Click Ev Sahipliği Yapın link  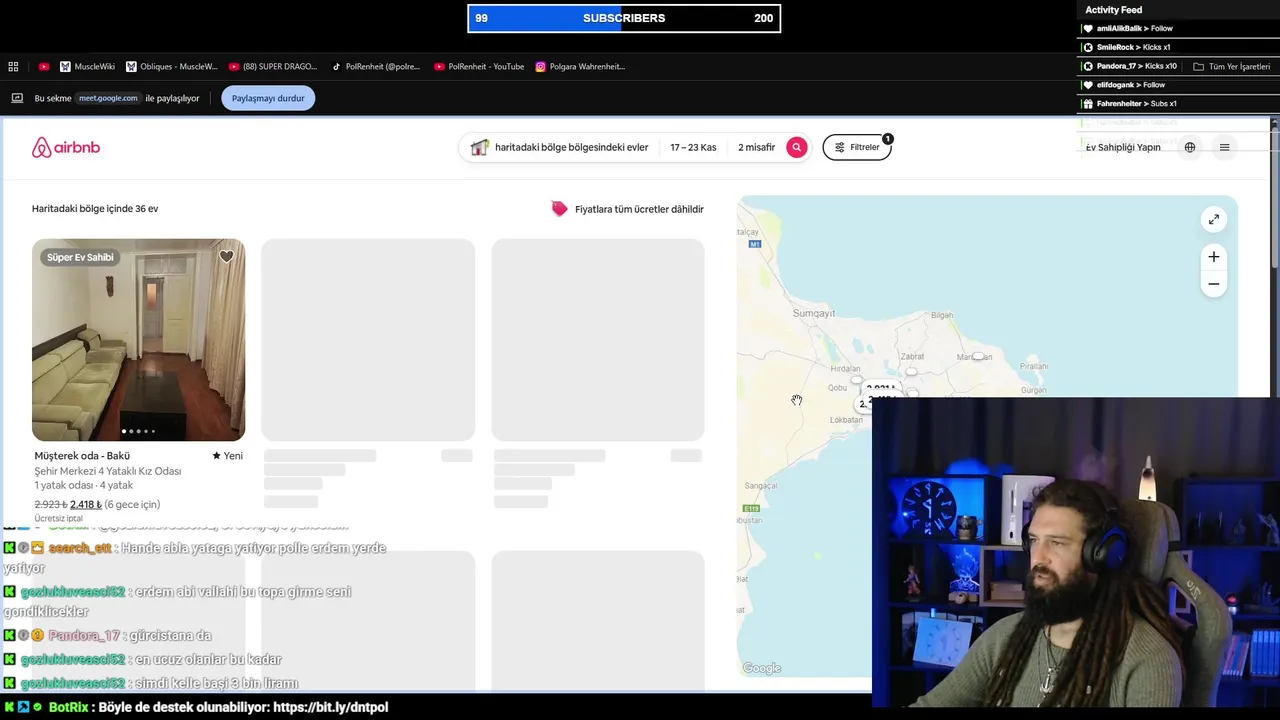tap(1123, 147)
